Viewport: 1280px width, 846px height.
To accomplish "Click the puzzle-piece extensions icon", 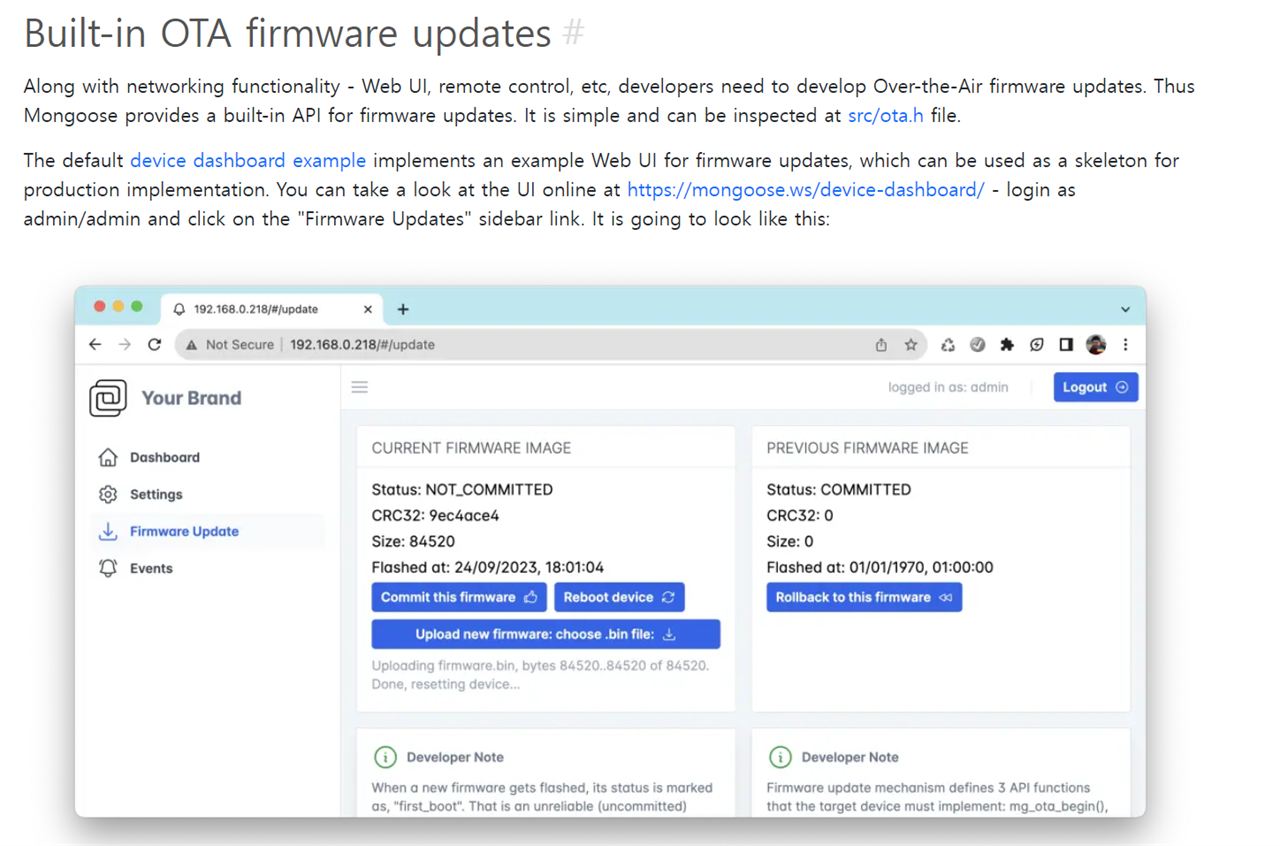I will click(x=1007, y=344).
